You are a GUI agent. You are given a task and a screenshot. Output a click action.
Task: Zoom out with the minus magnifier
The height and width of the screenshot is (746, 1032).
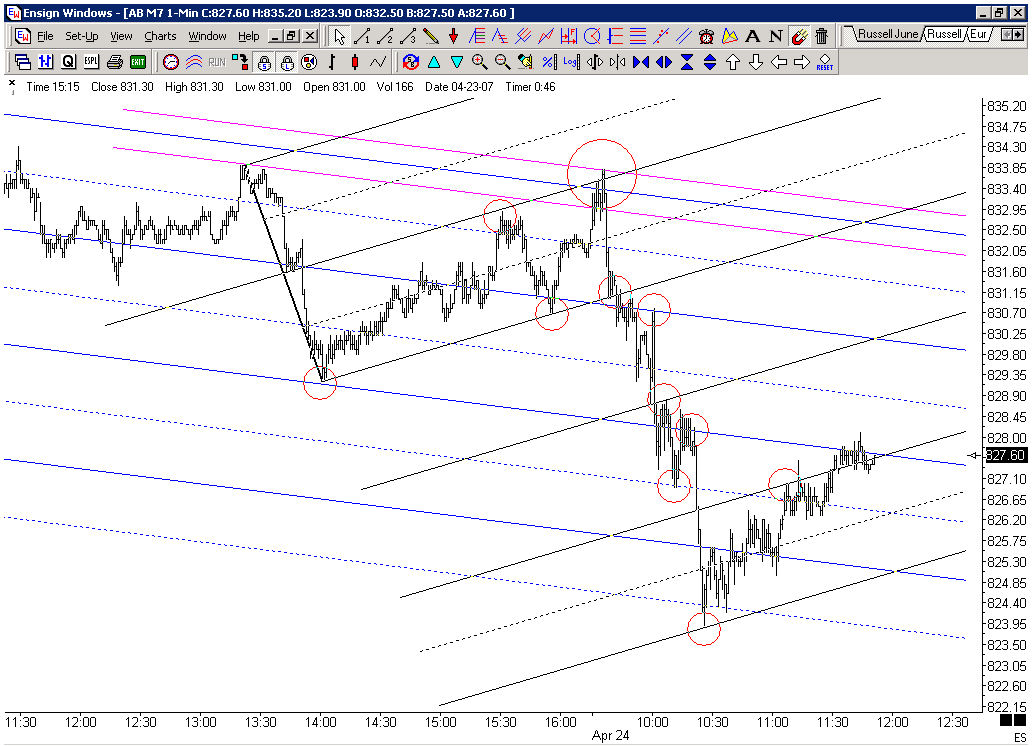tap(503, 62)
